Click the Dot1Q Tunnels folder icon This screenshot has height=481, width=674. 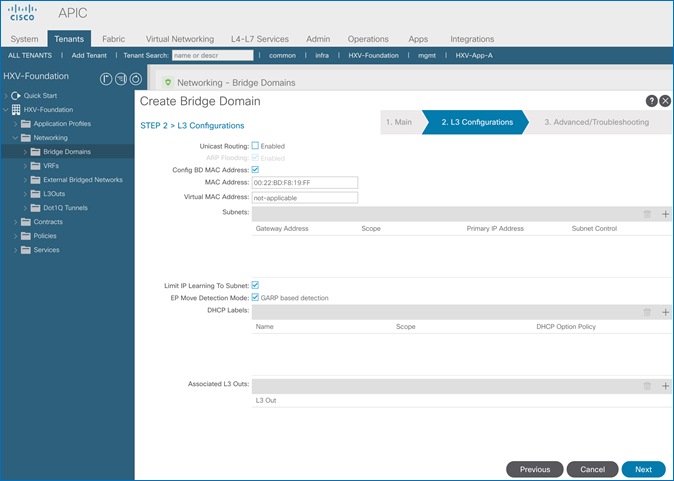point(36,208)
